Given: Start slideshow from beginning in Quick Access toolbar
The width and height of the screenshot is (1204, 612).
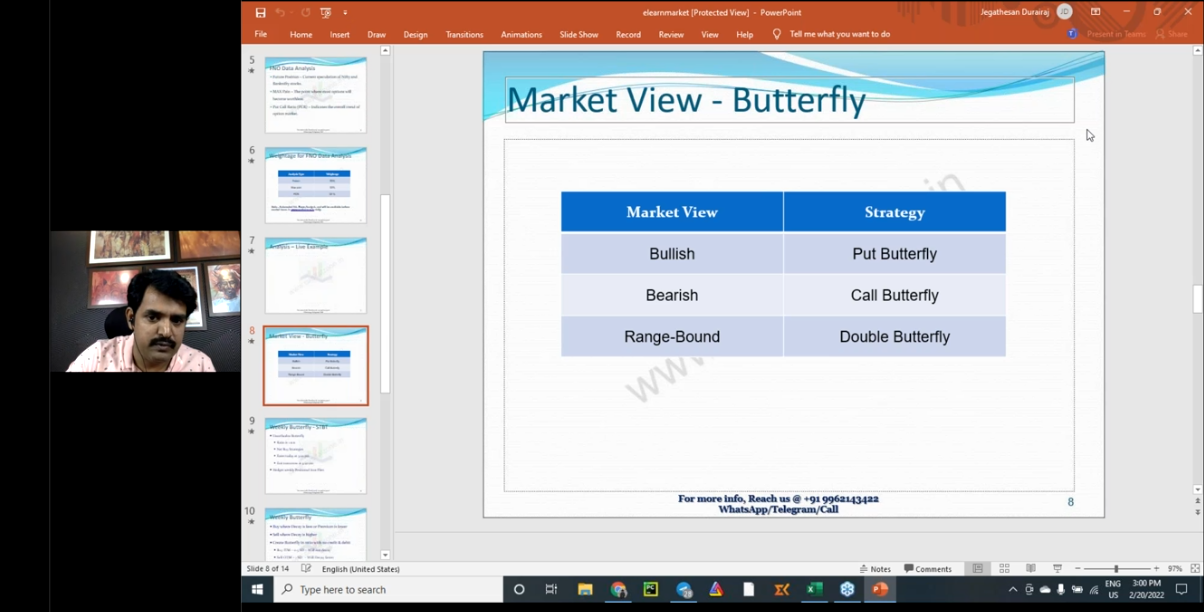Looking at the screenshot, I should click(326, 12).
